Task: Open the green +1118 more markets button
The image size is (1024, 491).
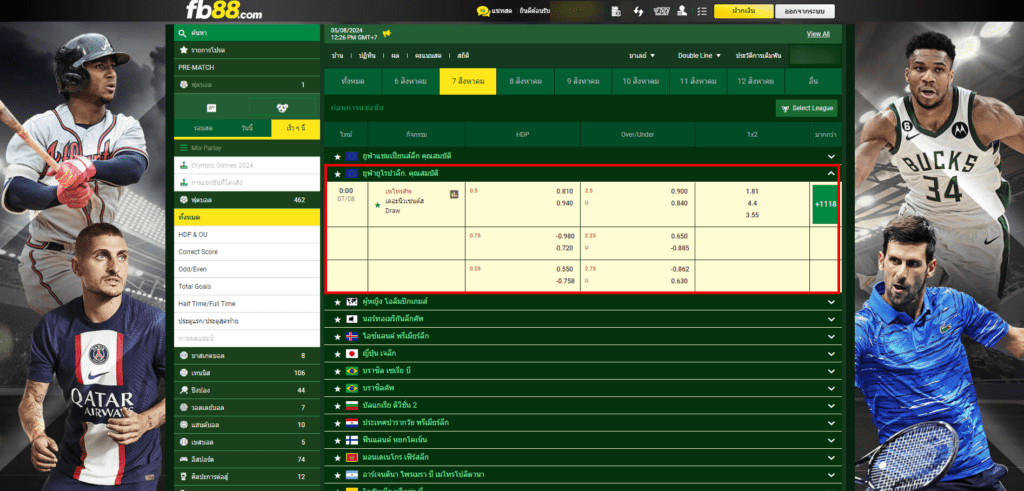Action: (825, 204)
